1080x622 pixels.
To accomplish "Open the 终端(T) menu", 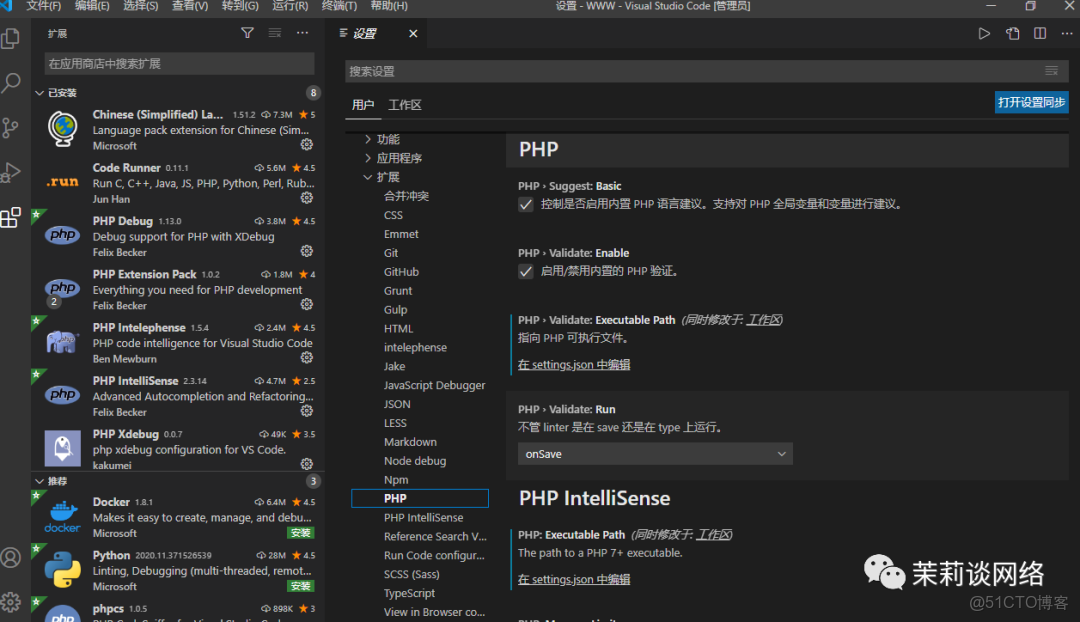I will [340, 6].
